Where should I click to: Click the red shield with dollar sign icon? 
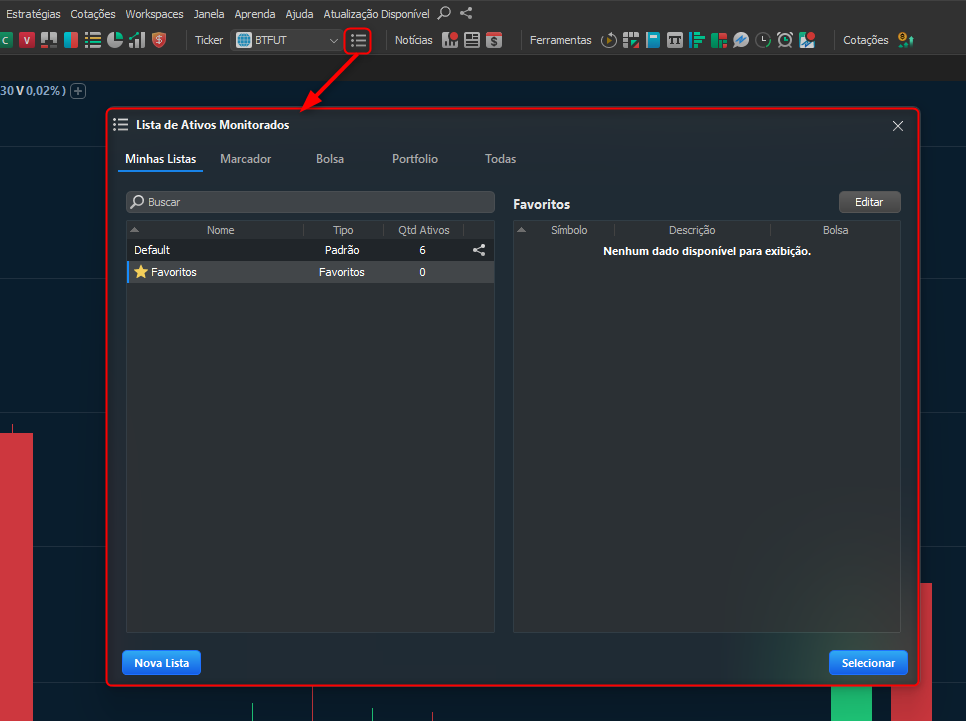(159, 41)
